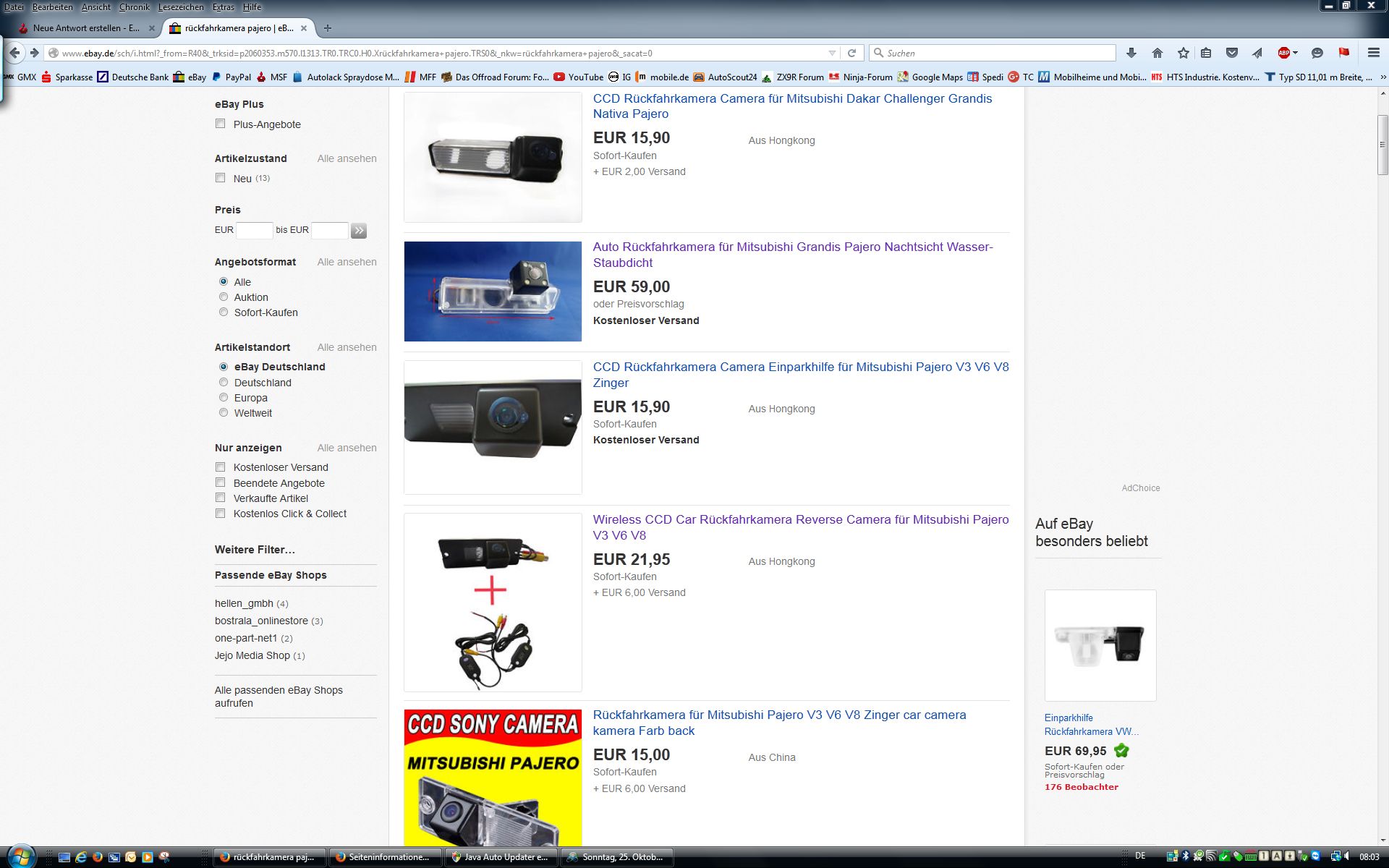
Task: Open the Lesezeichen menu
Action: pyautogui.click(x=181, y=7)
